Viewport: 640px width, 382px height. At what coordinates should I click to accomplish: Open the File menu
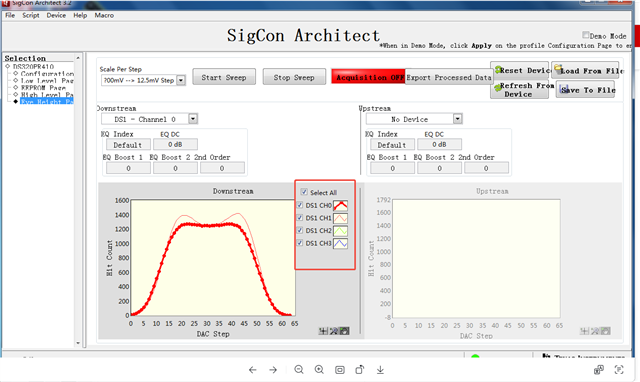click(x=10, y=15)
